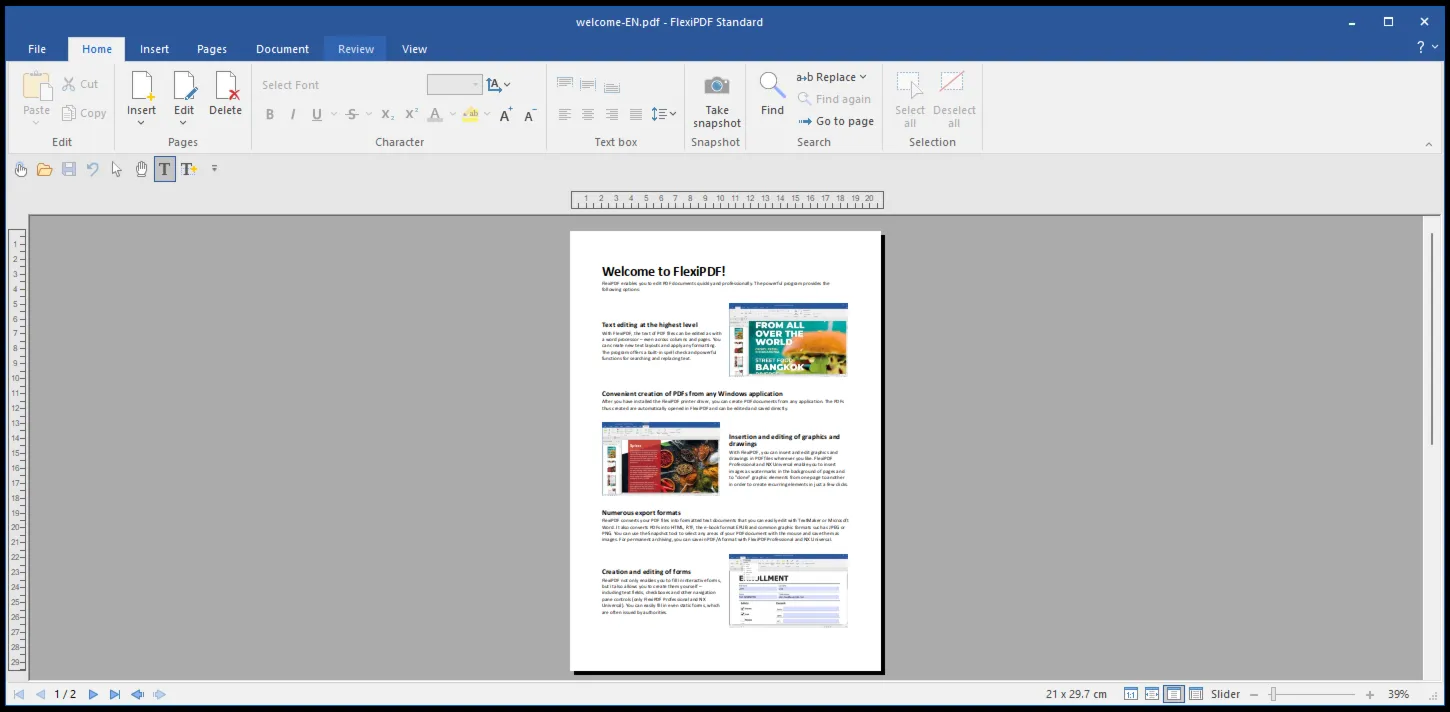Jump to the first page arrow
The height and width of the screenshot is (712, 1450).
19,694
